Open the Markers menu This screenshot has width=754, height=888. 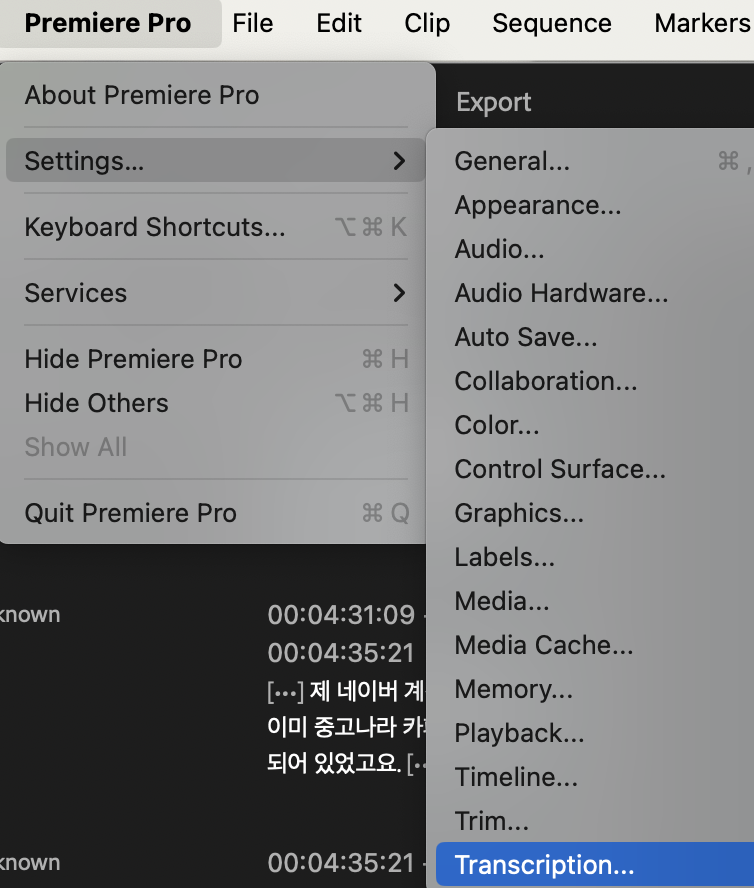click(702, 24)
